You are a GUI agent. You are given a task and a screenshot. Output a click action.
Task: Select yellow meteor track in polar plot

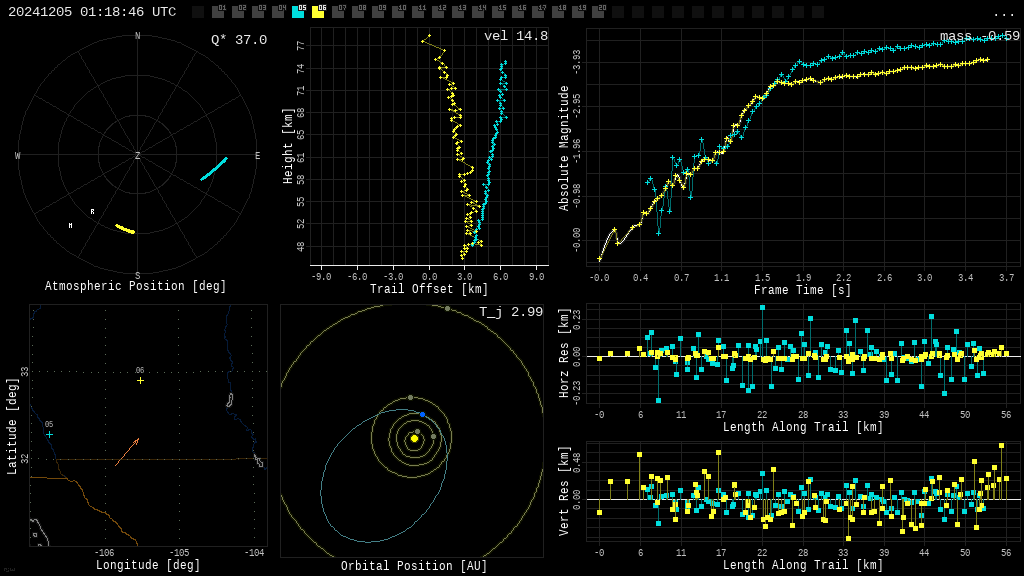125,229
